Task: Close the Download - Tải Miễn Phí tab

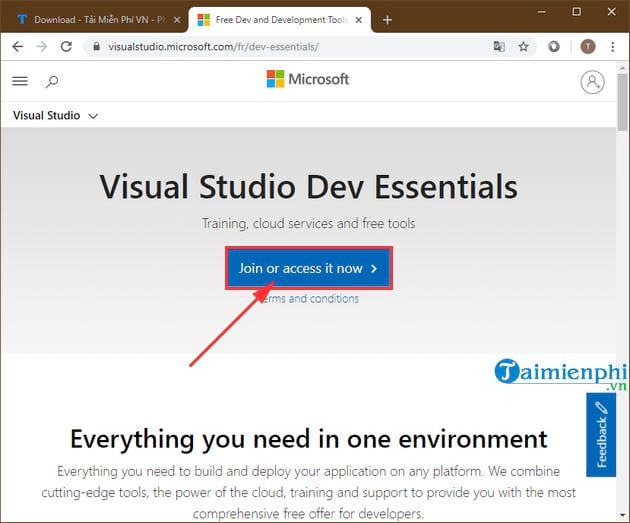Action: coord(177,20)
